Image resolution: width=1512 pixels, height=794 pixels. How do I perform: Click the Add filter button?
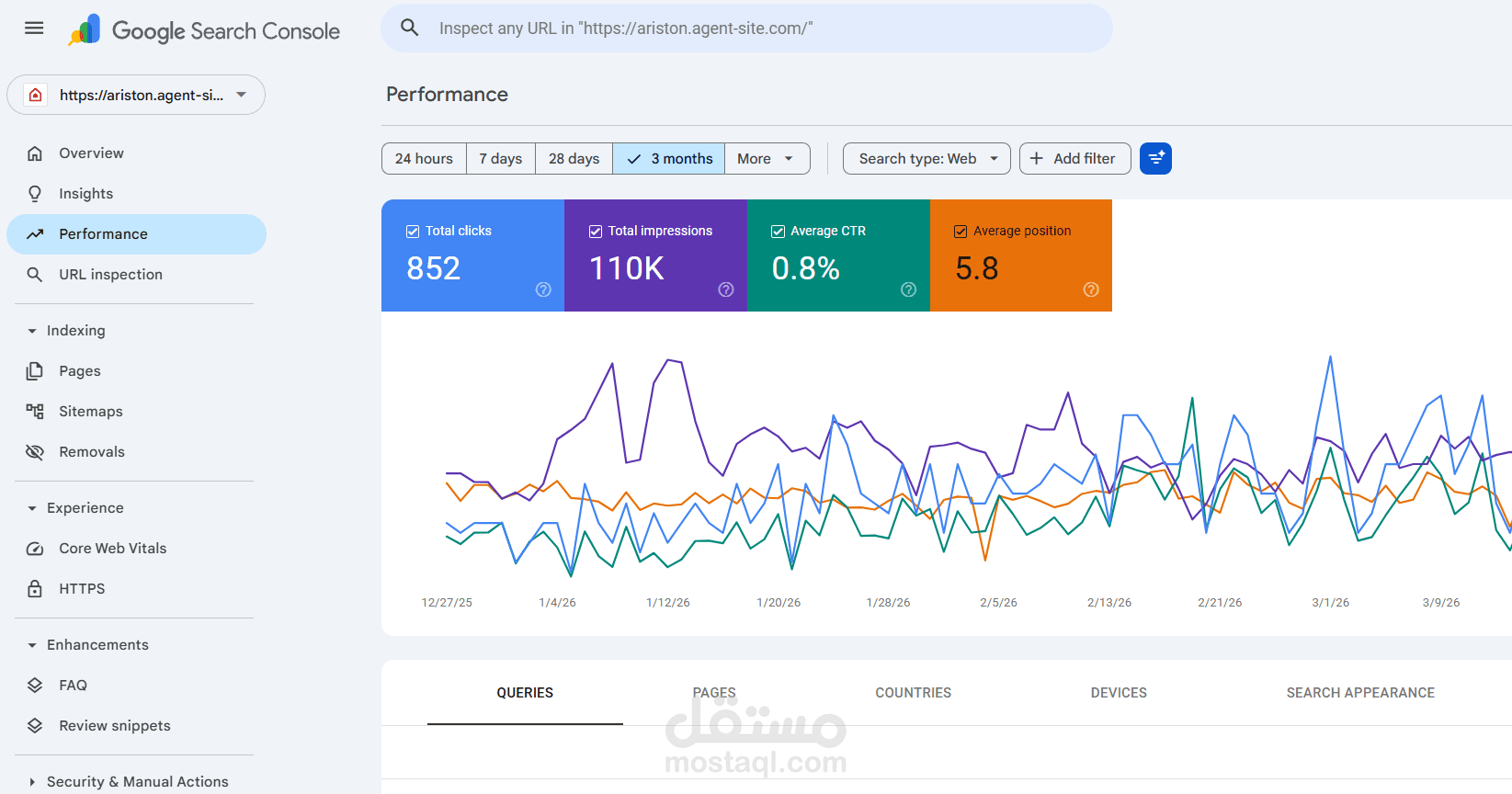(1075, 159)
